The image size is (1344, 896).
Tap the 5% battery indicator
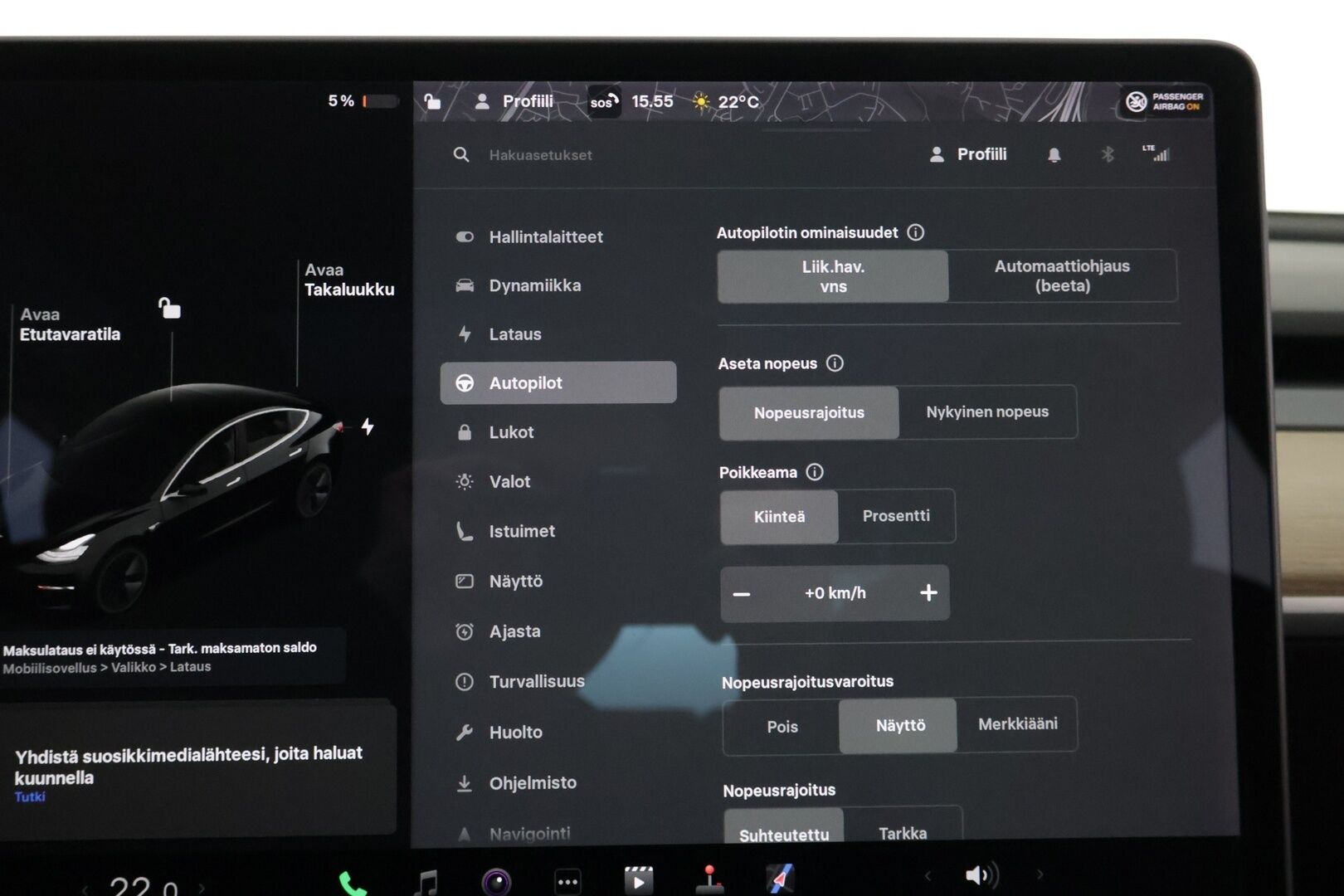coord(363,100)
